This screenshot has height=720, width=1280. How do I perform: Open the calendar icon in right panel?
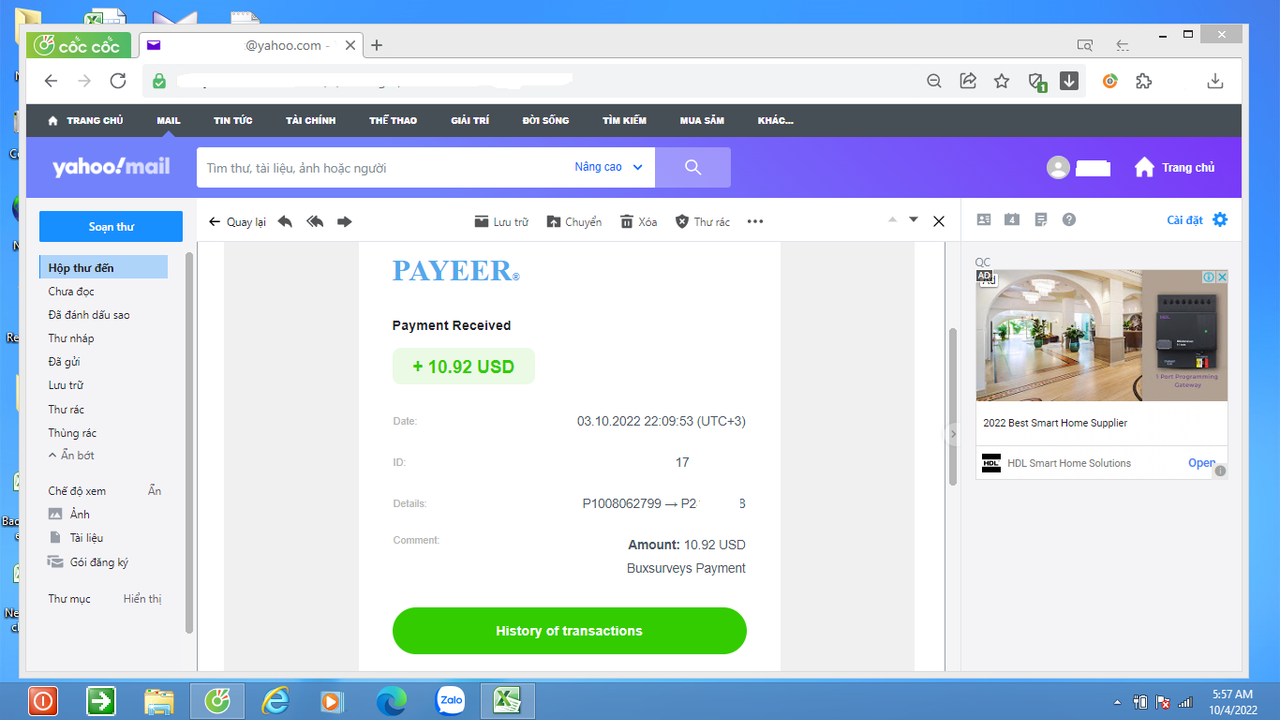(1012, 220)
